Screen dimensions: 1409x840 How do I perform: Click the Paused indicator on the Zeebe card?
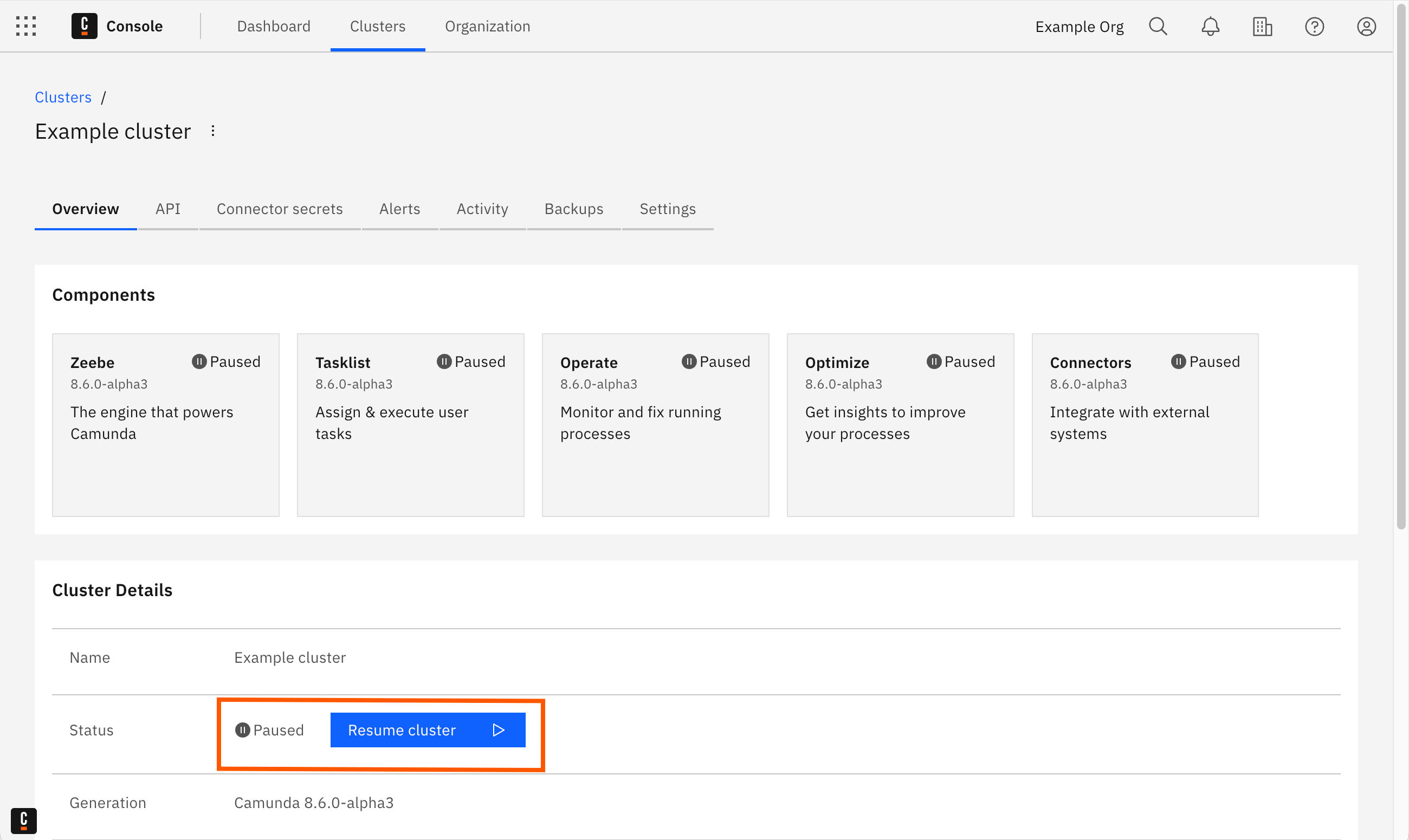click(x=226, y=361)
